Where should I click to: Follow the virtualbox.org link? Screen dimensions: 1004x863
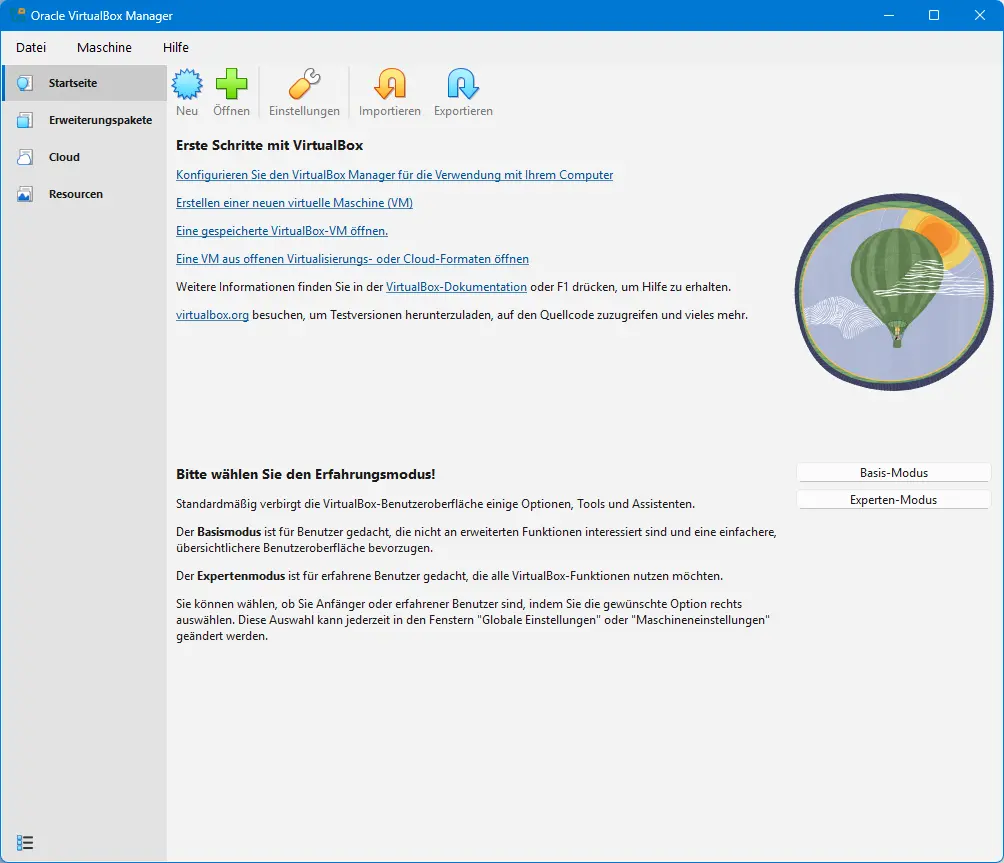tap(212, 314)
